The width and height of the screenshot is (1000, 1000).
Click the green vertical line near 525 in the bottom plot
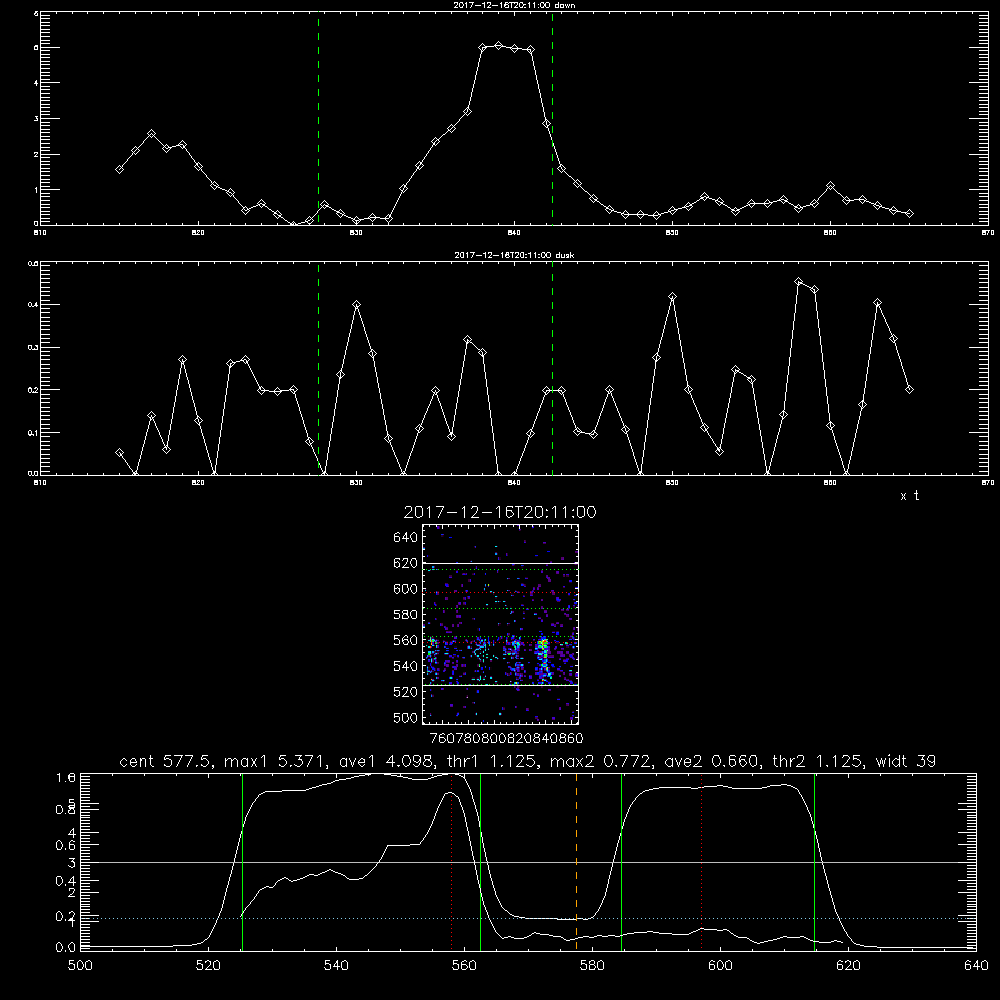[242, 861]
